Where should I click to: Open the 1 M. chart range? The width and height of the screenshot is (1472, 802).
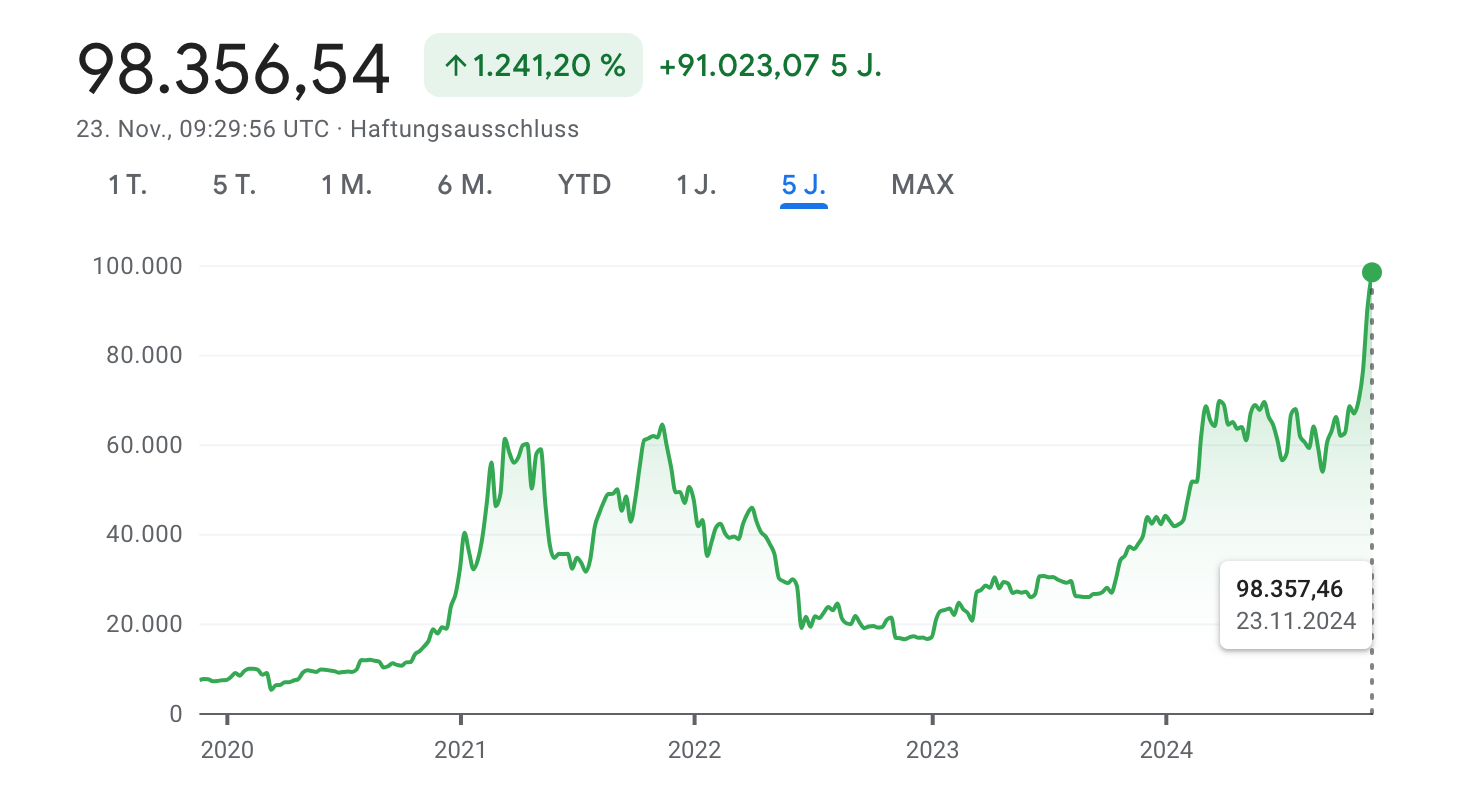click(x=347, y=185)
